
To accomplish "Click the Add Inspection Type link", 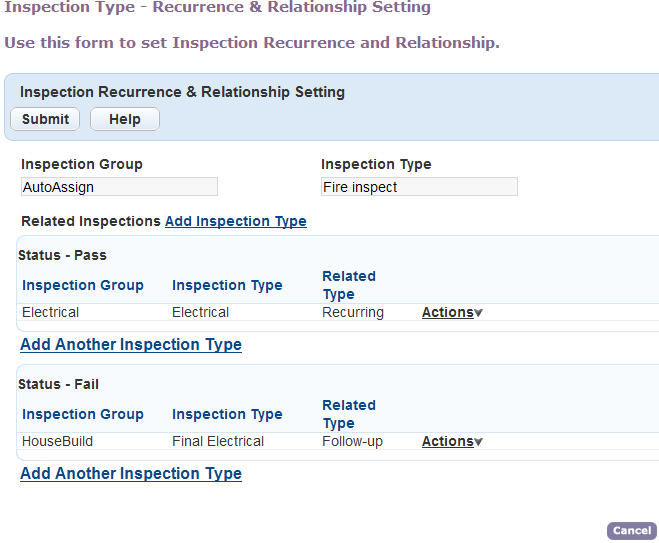I will pyautogui.click(x=235, y=221).
